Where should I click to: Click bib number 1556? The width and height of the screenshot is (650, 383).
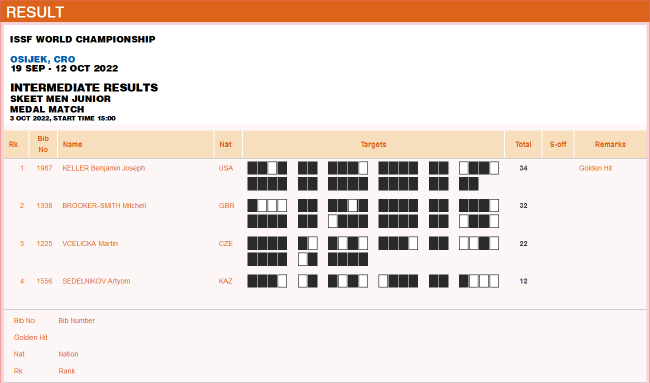44,281
